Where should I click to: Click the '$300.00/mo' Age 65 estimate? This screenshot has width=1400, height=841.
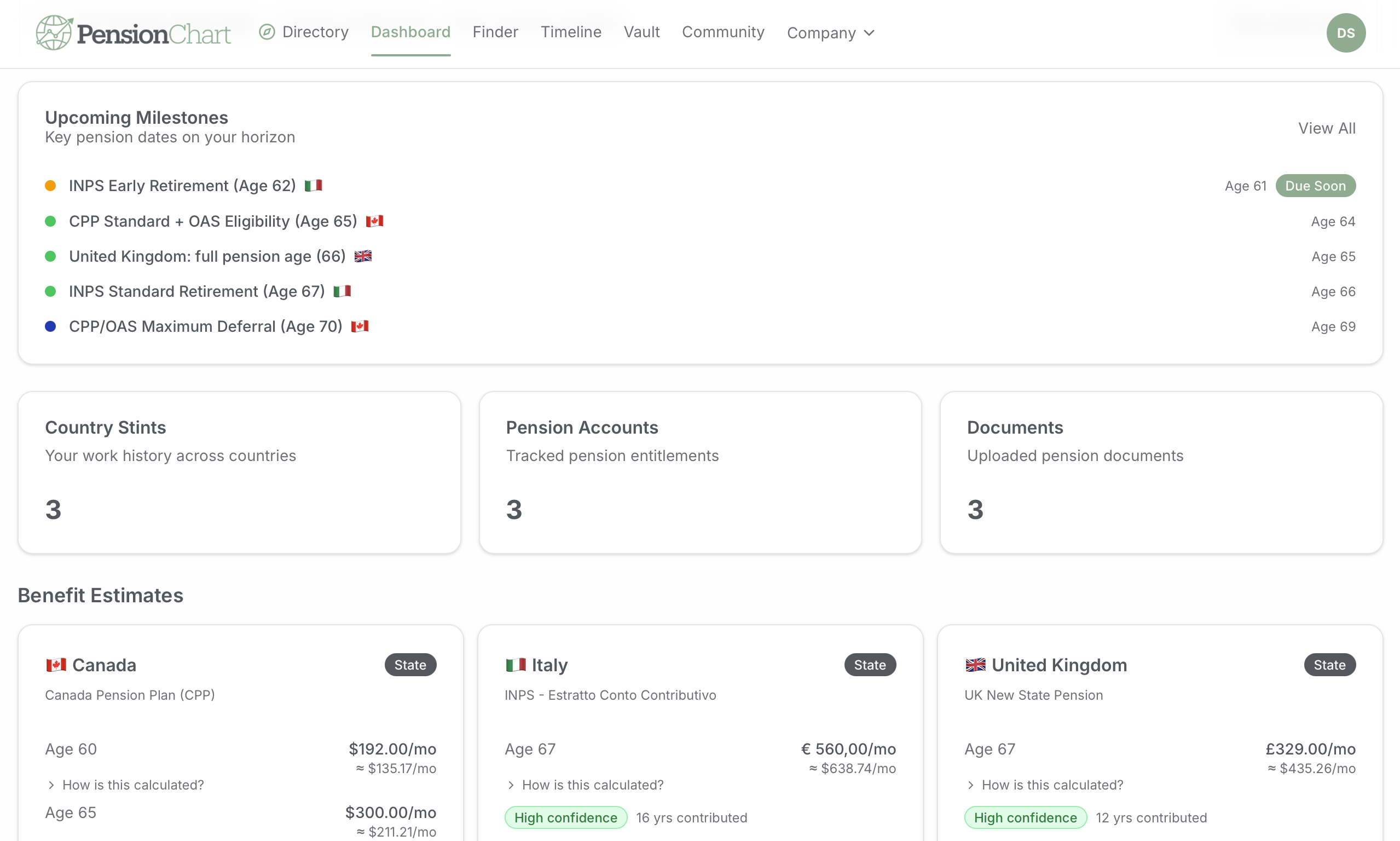pyautogui.click(x=391, y=813)
